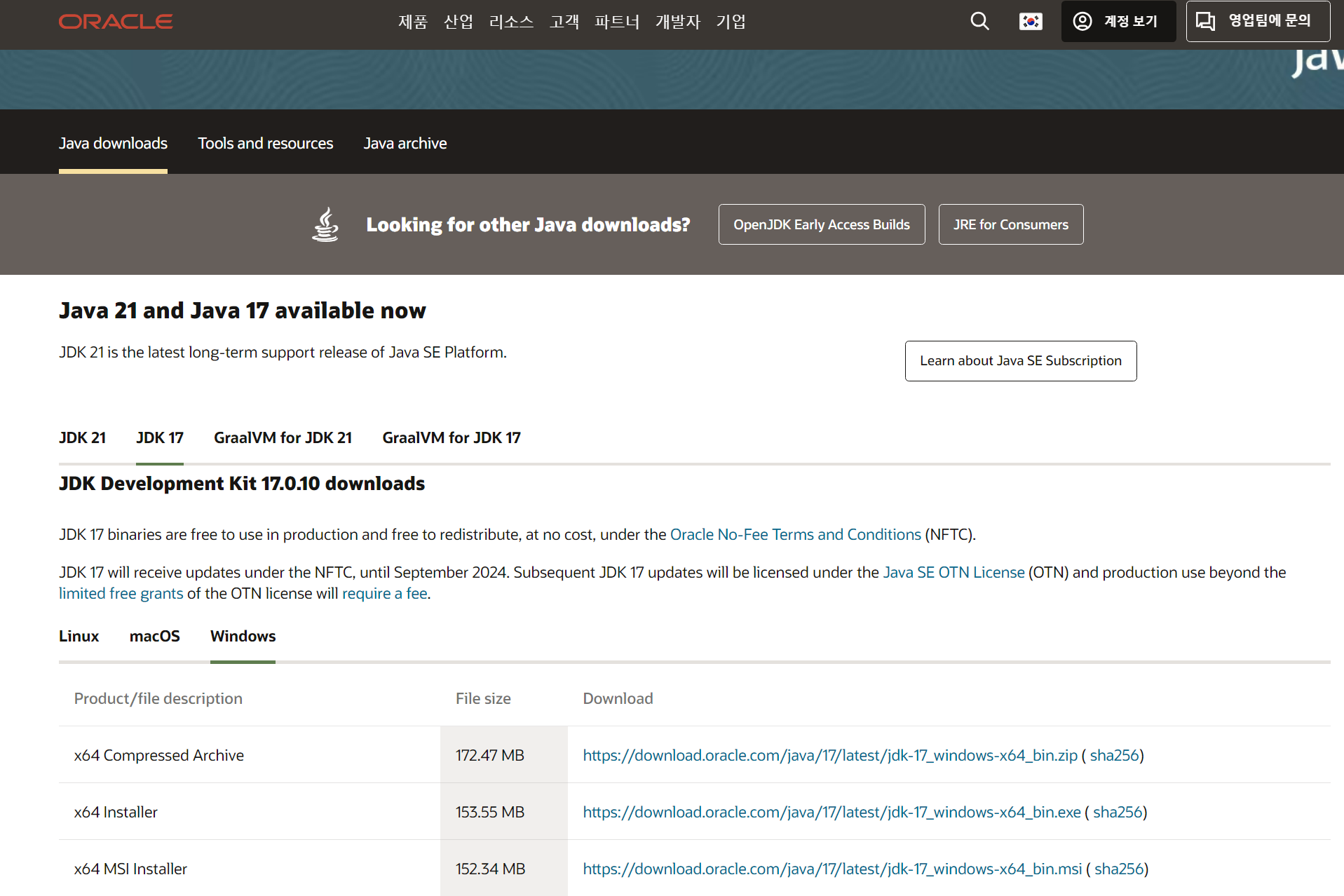The height and width of the screenshot is (896, 1344).
Task: Open the 산업 menu
Action: (459, 22)
